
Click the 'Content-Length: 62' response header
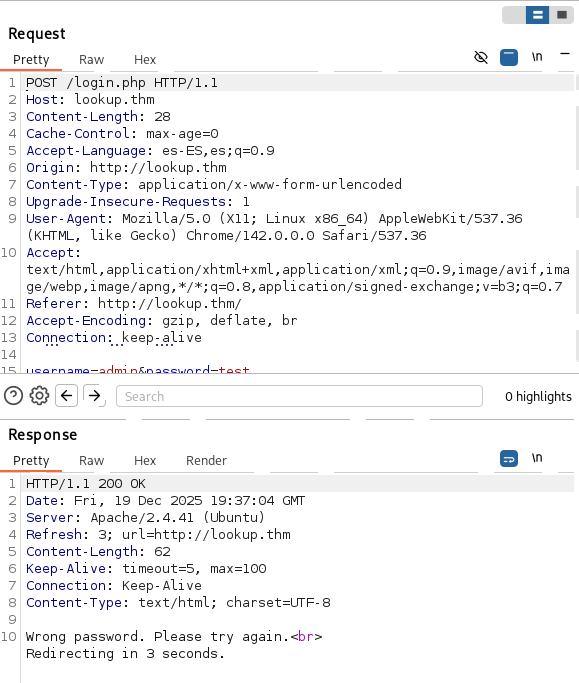pos(98,552)
